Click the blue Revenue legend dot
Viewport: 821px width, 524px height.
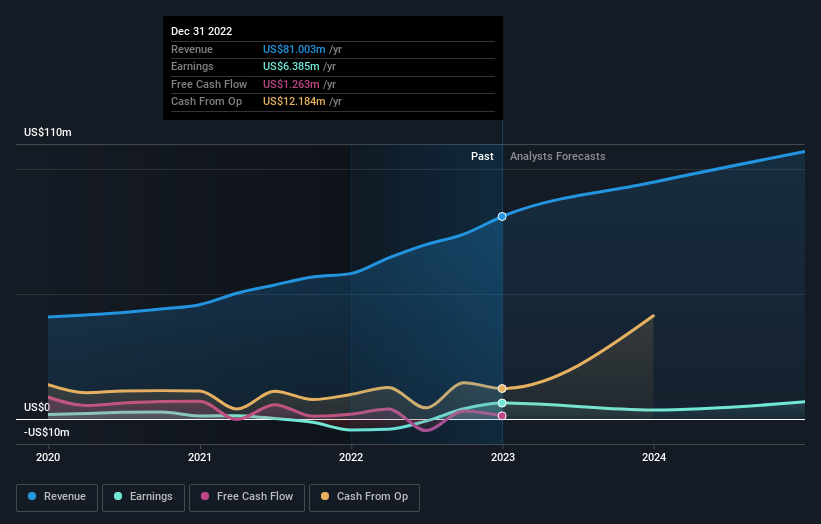pos(32,496)
